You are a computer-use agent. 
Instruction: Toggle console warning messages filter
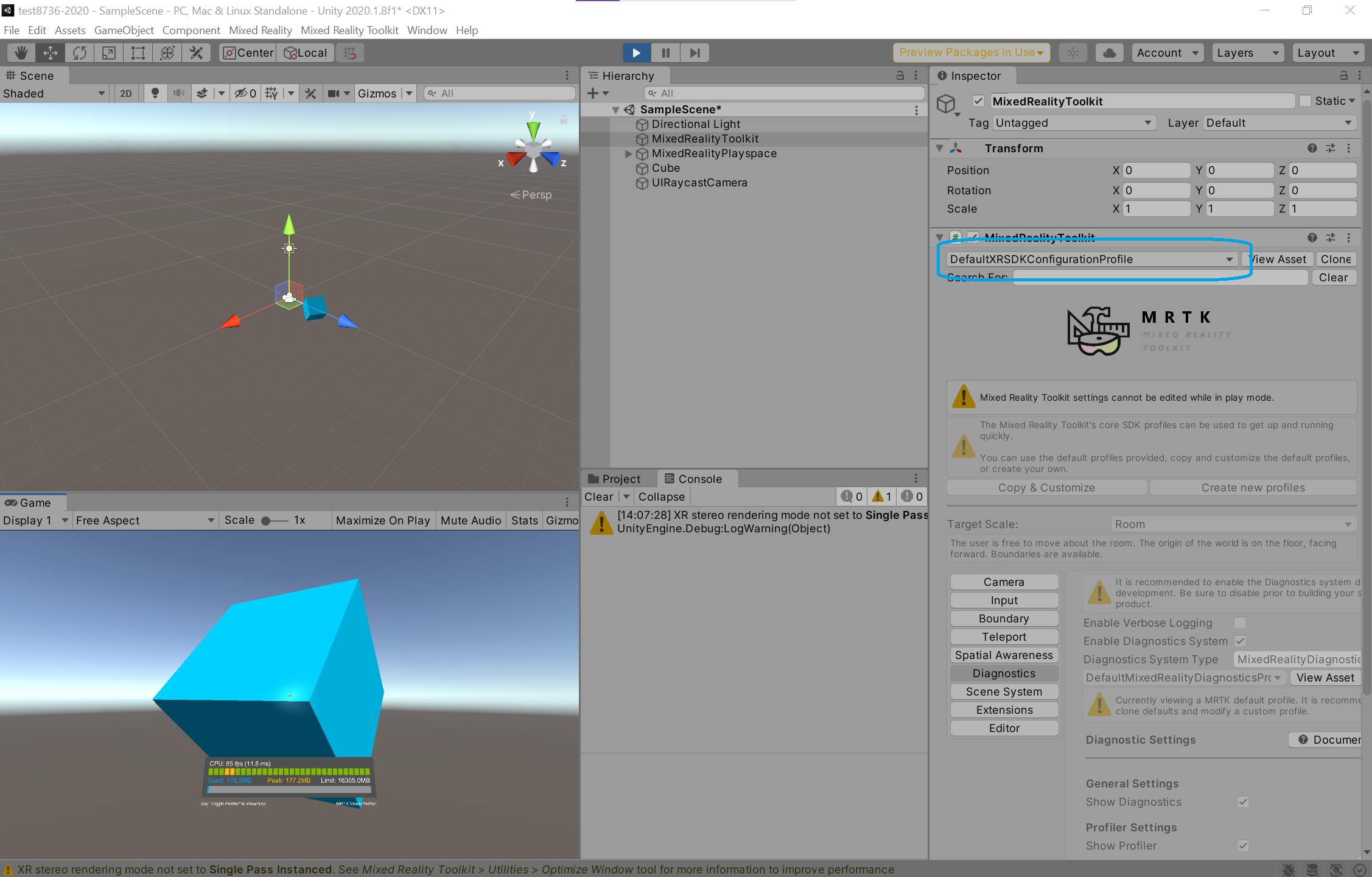pos(881,496)
